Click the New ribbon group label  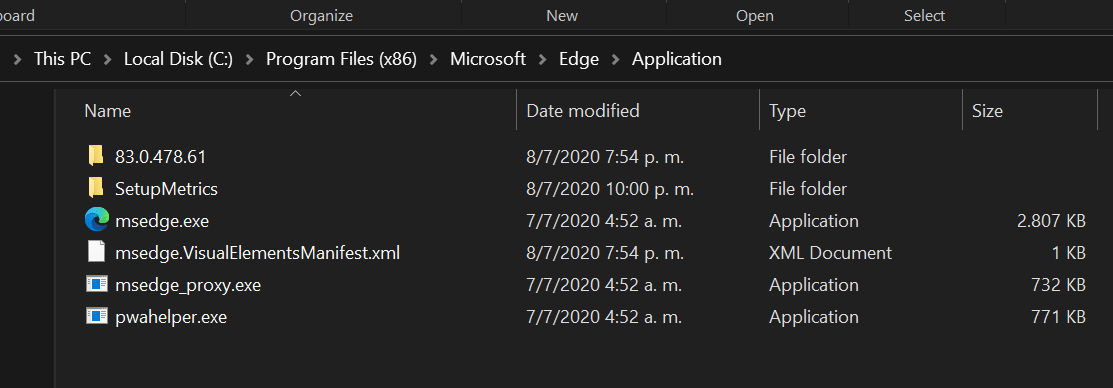562,16
